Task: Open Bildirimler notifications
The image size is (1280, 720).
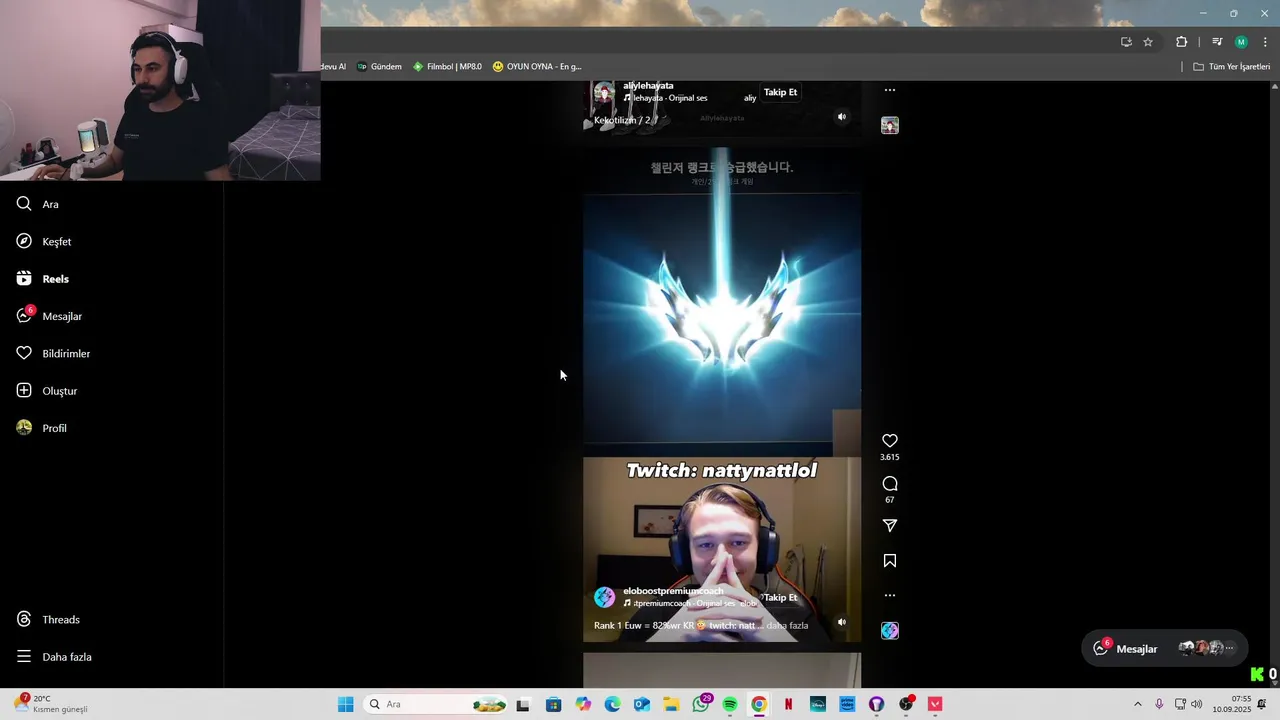Action: (53, 353)
